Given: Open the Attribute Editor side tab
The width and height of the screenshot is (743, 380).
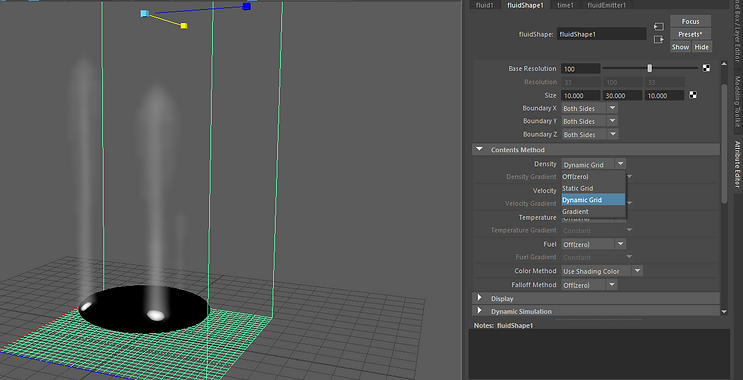Looking at the screenshot, I should coord(738,164).
